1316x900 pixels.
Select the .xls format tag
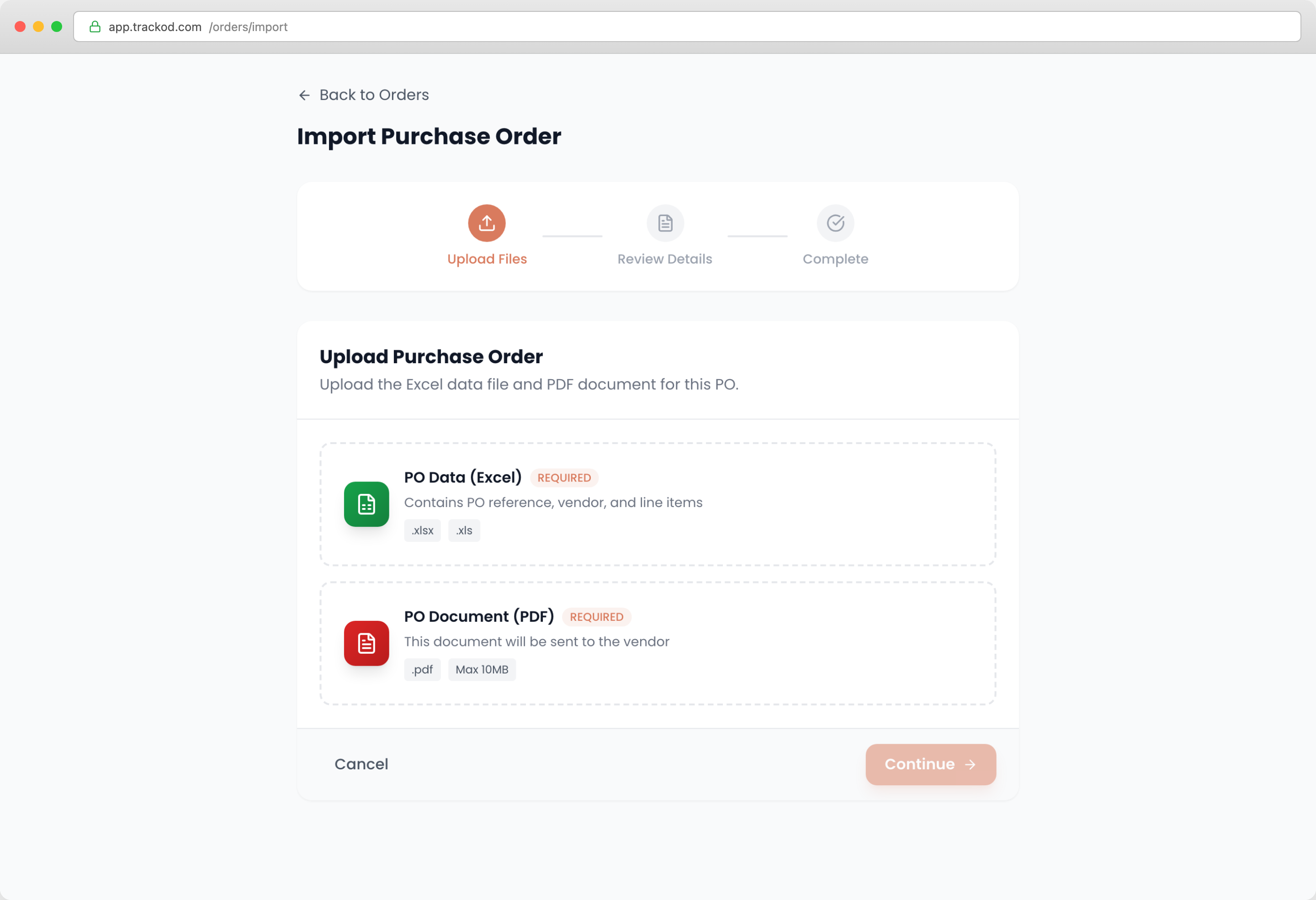[464, 530]
